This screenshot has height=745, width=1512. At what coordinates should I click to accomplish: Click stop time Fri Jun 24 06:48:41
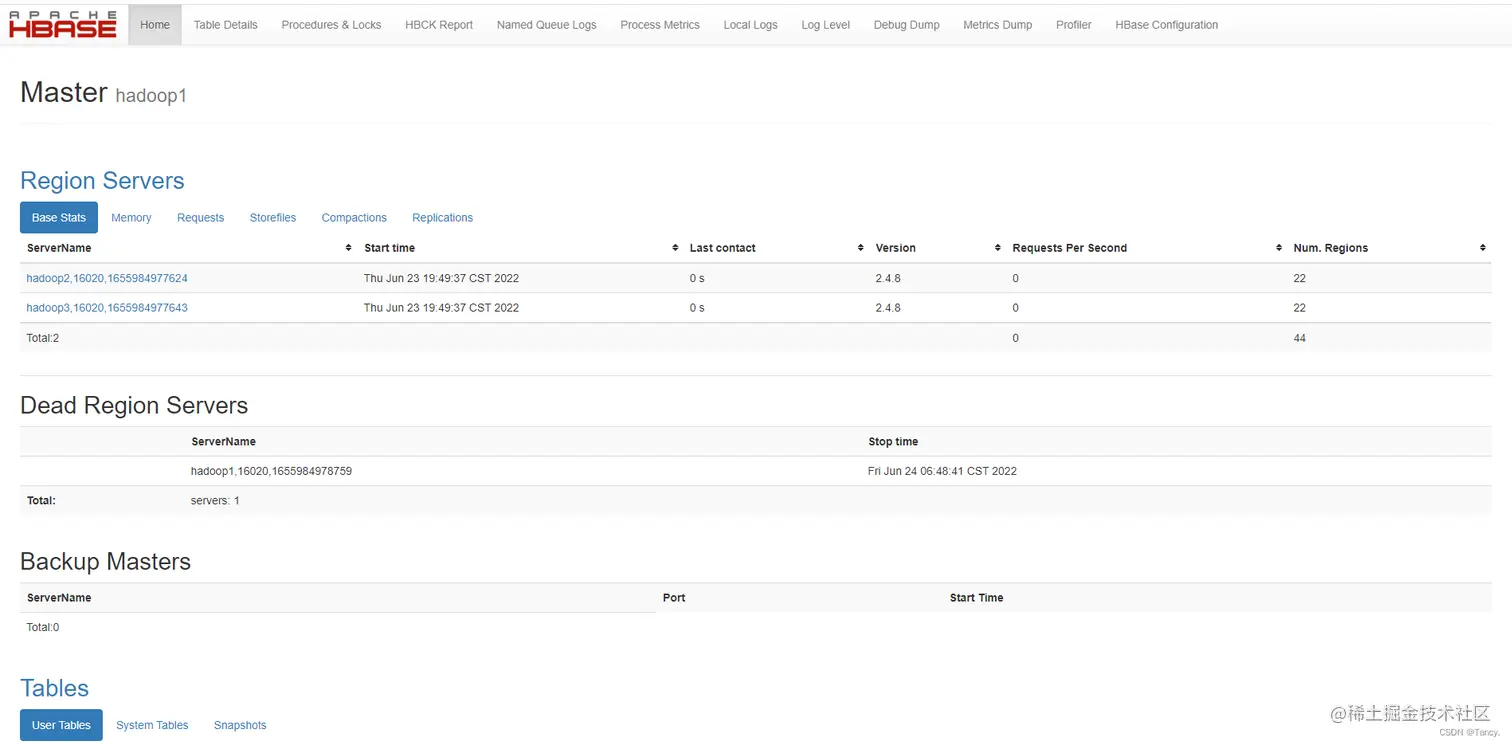coord(942,471)
